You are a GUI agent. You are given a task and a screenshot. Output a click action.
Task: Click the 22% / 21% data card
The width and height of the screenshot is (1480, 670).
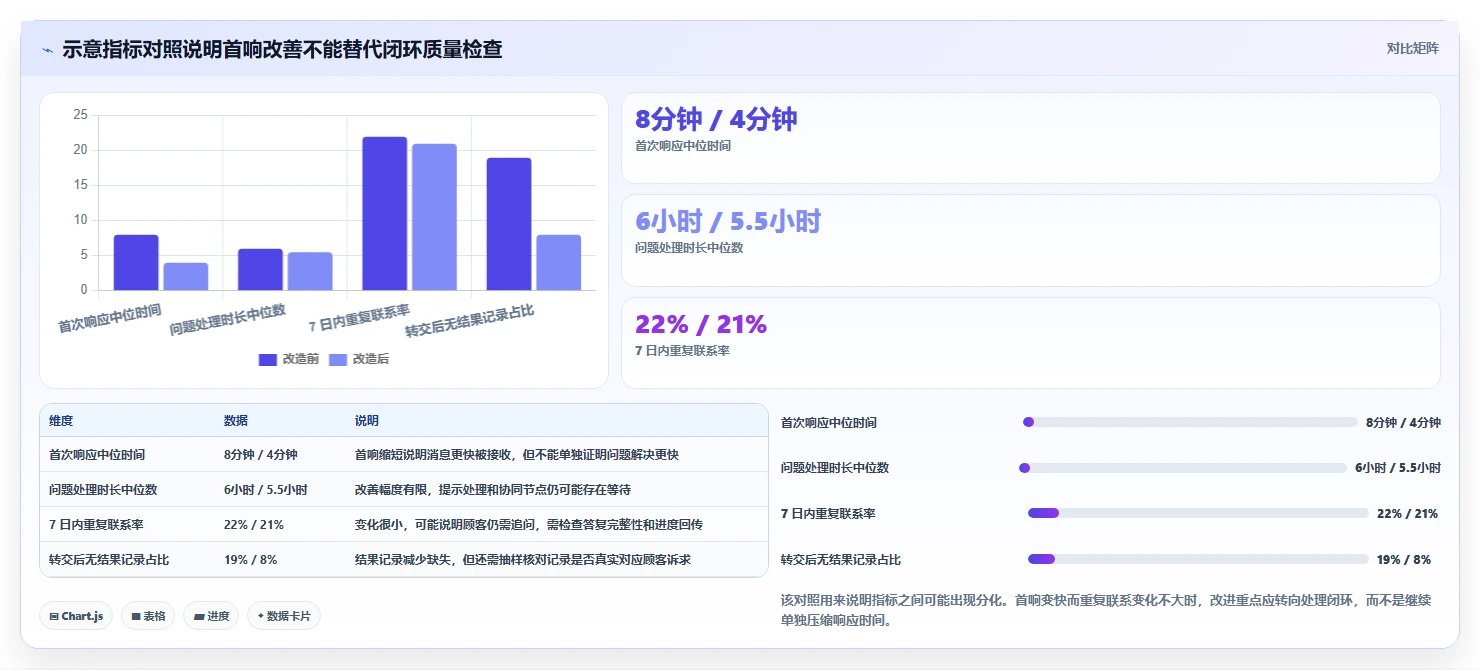tap(1031, 343)
